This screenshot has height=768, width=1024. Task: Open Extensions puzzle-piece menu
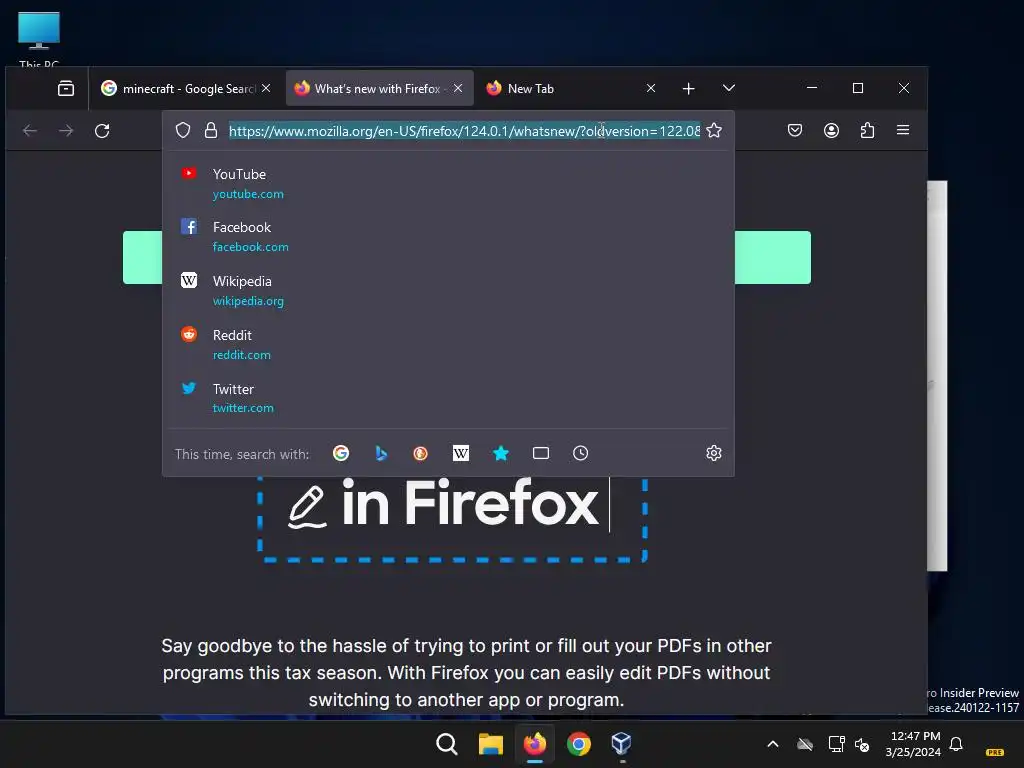click(x=867, y=130)
